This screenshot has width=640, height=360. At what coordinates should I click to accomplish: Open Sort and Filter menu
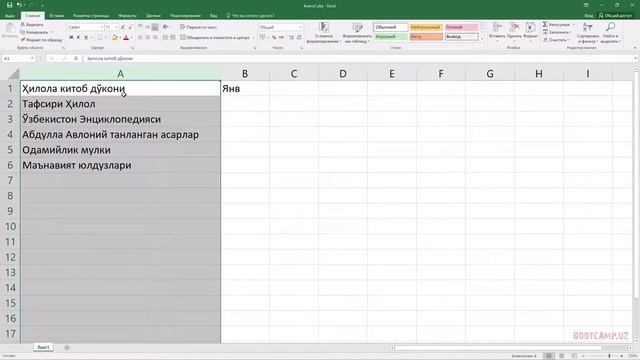click(x=588, y=33)
